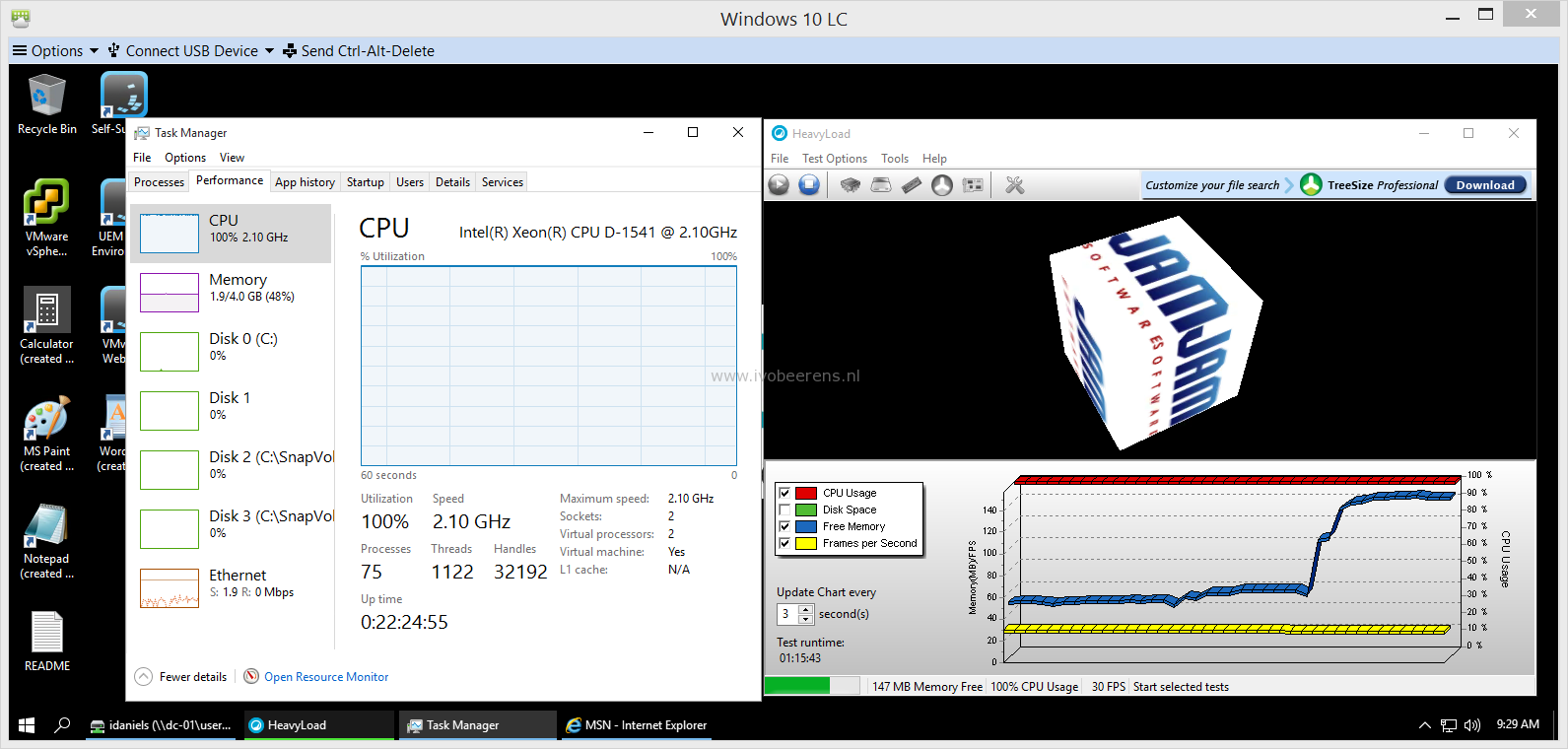The image size is (1568, 749).
Task: Uncheck Free Memory chart checkbox
Action: pos(784,526)
